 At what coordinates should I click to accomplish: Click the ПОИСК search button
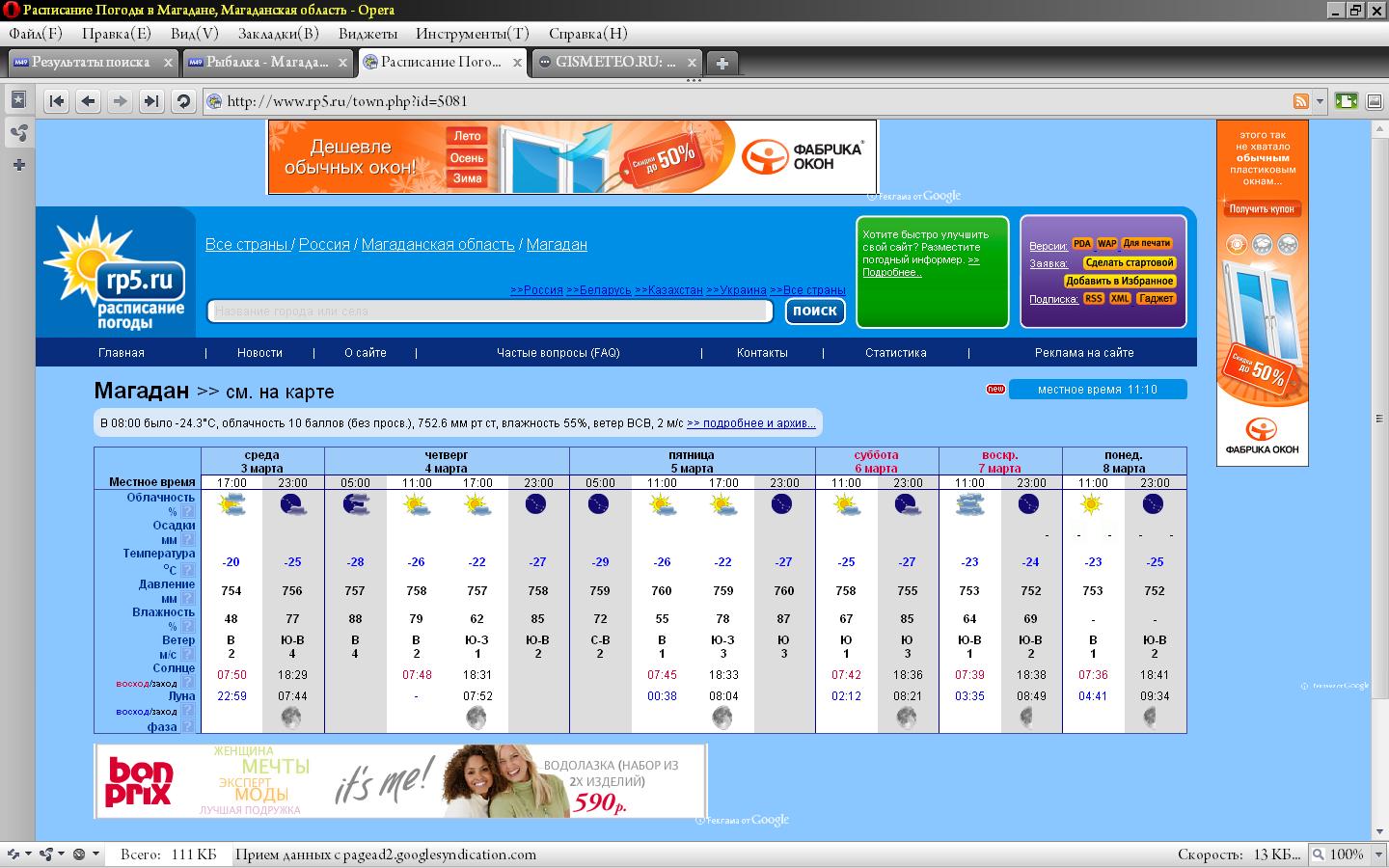click(x=815, y=311)
